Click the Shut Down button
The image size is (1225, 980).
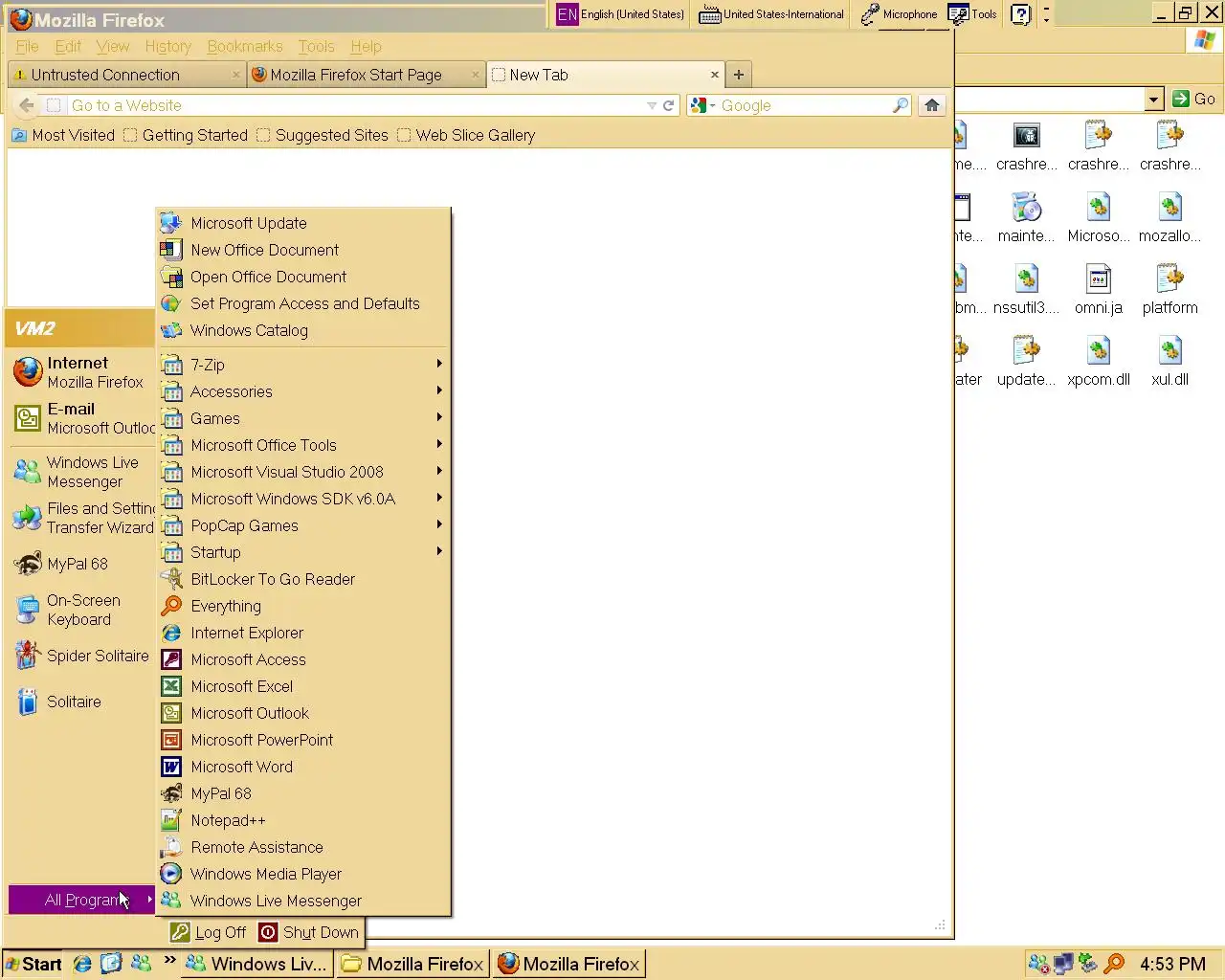pos(310,932)
